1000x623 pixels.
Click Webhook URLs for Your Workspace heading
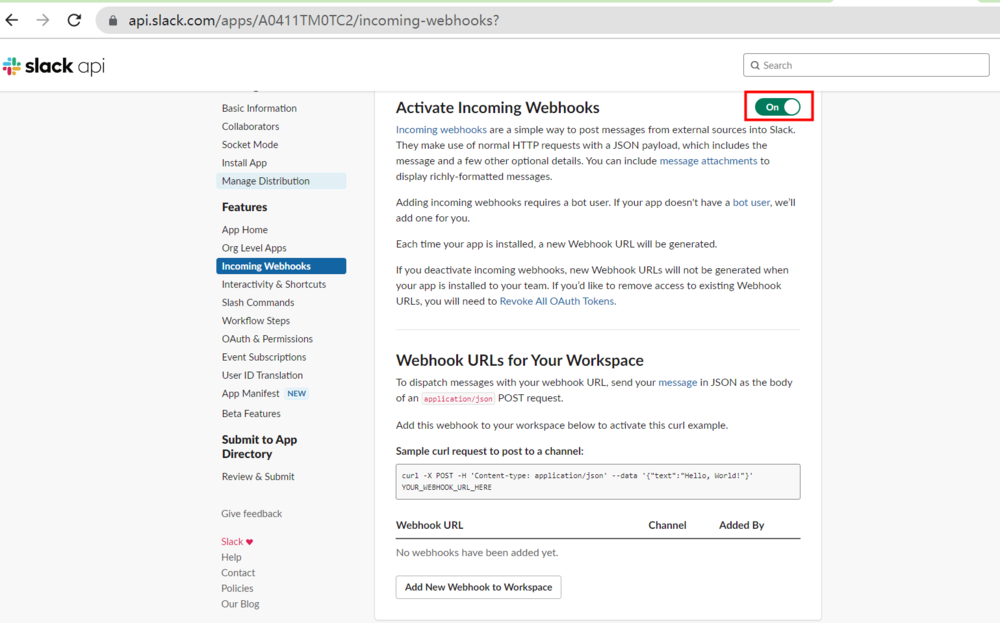pyautogui.click(x=519, y=360)
